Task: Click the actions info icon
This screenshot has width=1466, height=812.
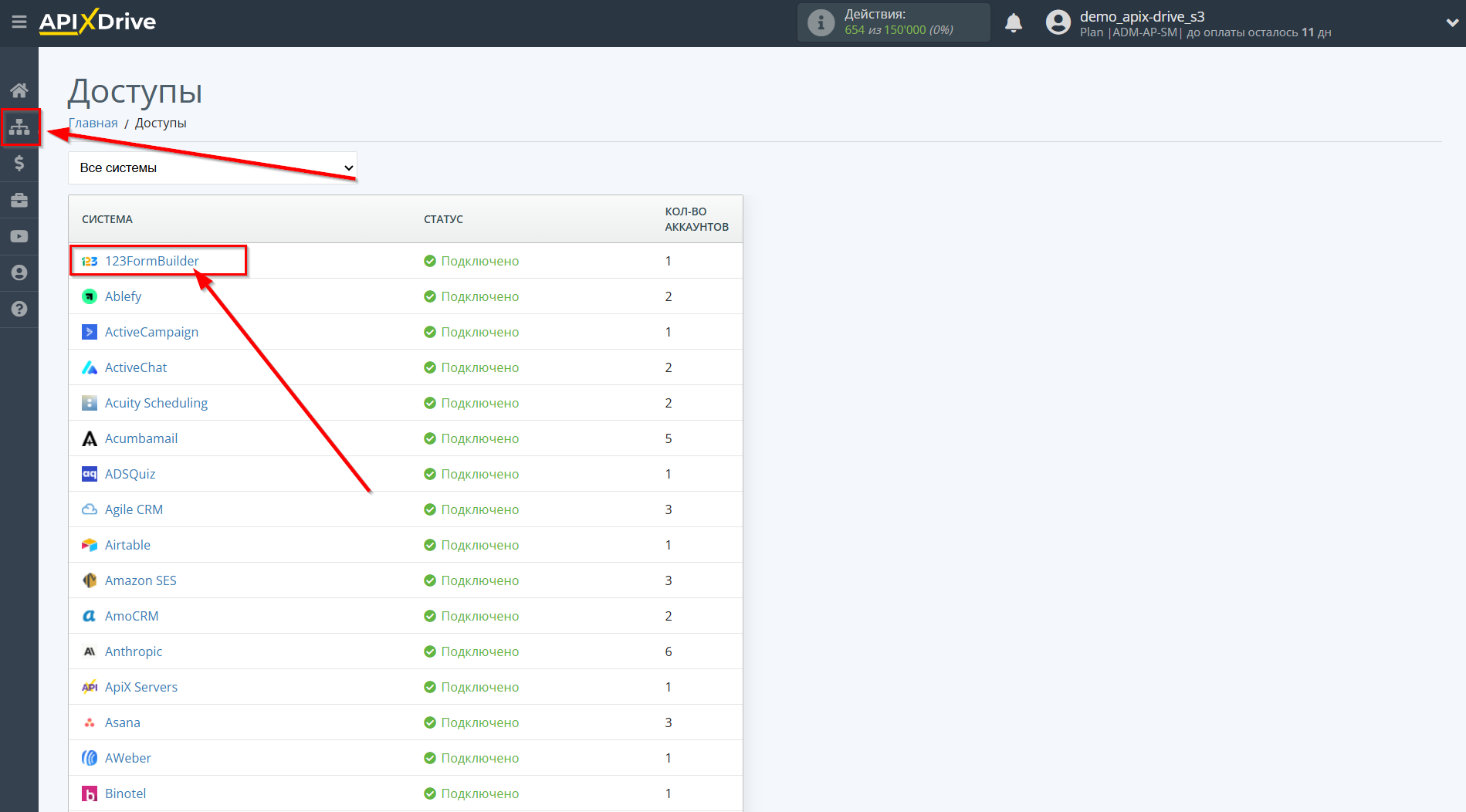Action: coord(821,22)
